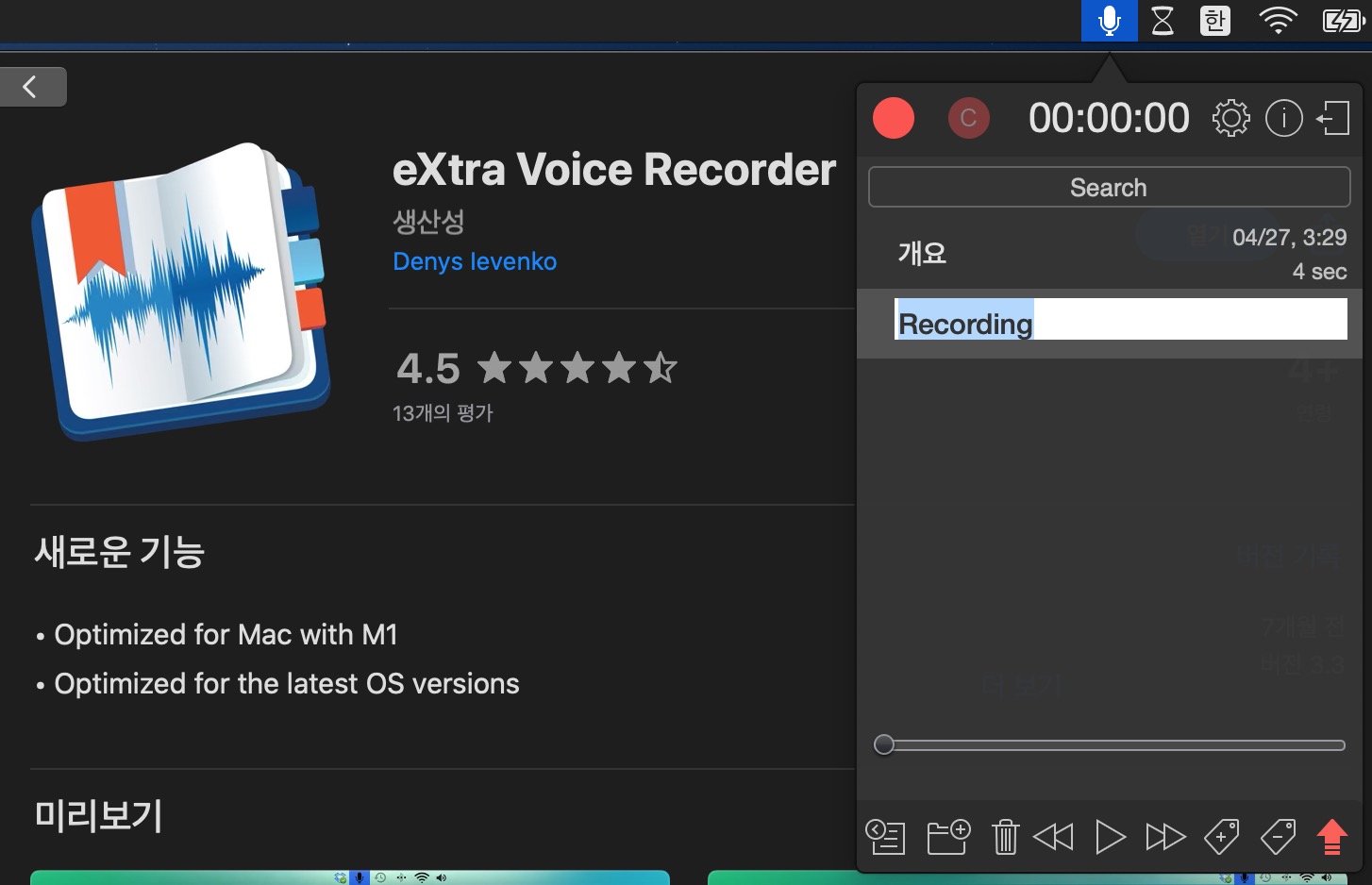Image resolution: width=1372 pixels, height=885 pixels.
Task: Click the eXtra Voice Recorder app icon
Action: (x=181, y=291)
